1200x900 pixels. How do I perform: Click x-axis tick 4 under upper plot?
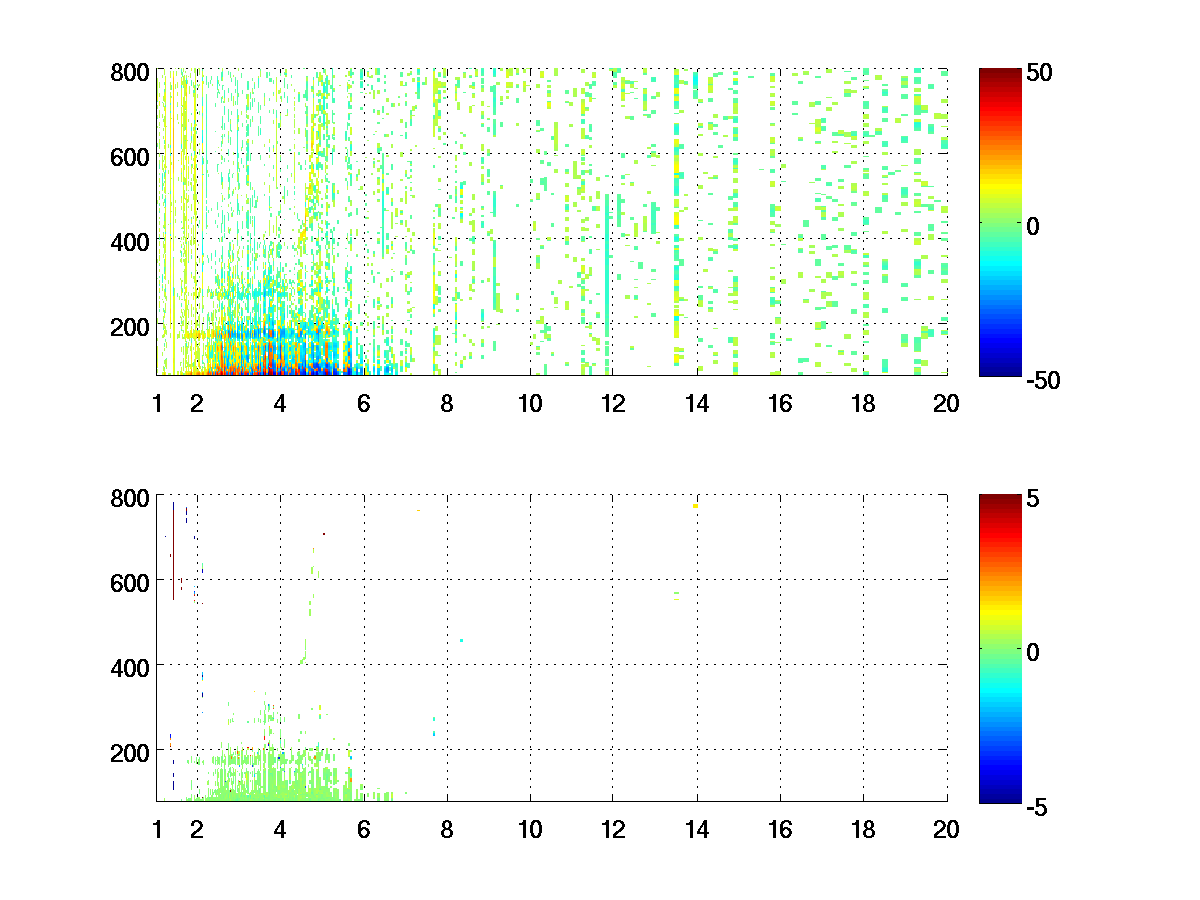(x=280, y=404)
